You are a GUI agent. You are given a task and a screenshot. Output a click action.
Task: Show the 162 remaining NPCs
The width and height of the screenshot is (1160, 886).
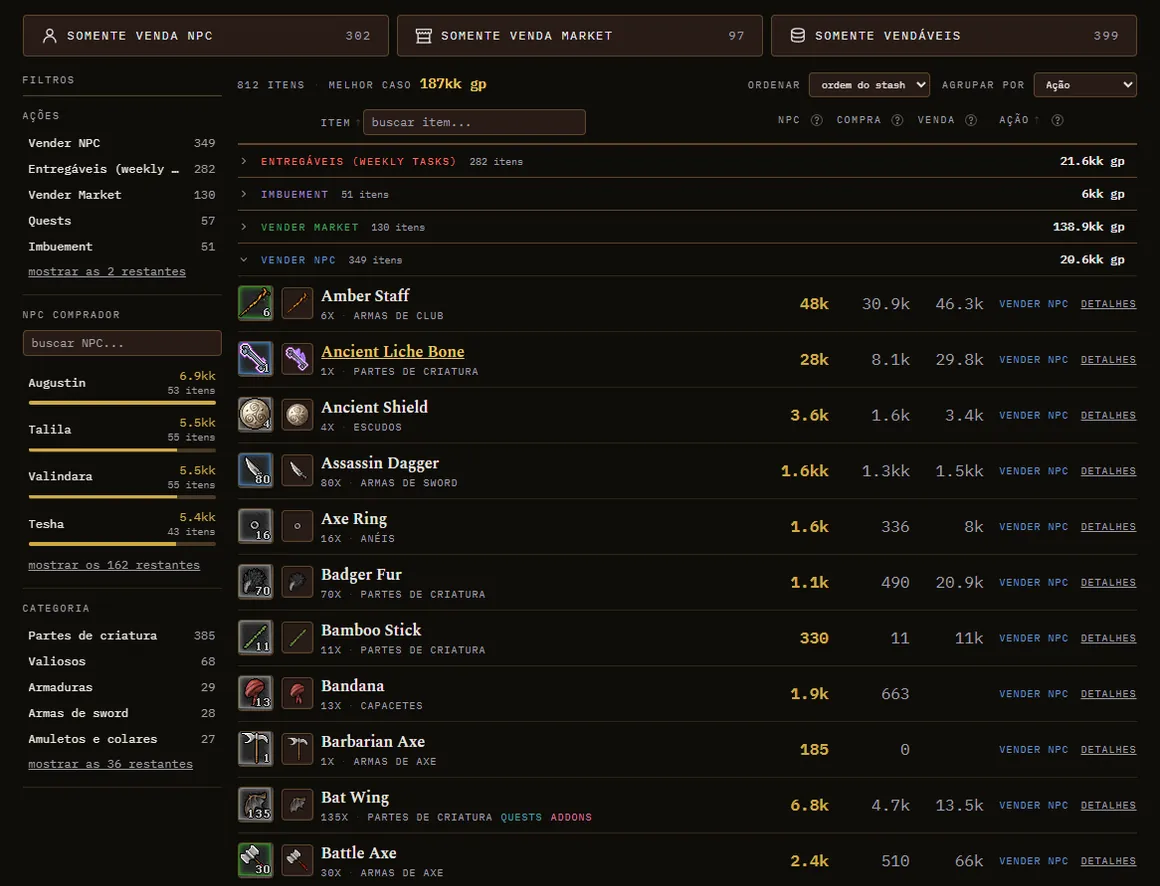[114, 565]
